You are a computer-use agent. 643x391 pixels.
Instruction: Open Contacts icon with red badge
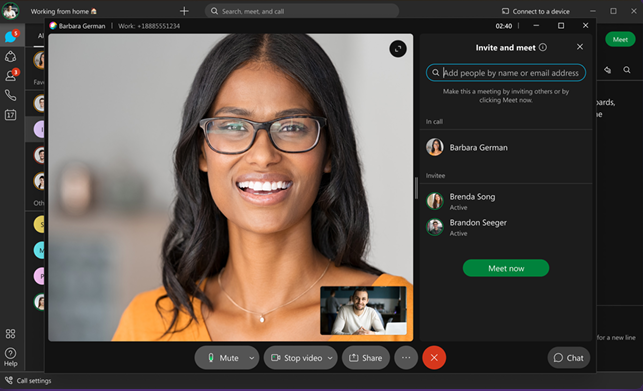11,75
